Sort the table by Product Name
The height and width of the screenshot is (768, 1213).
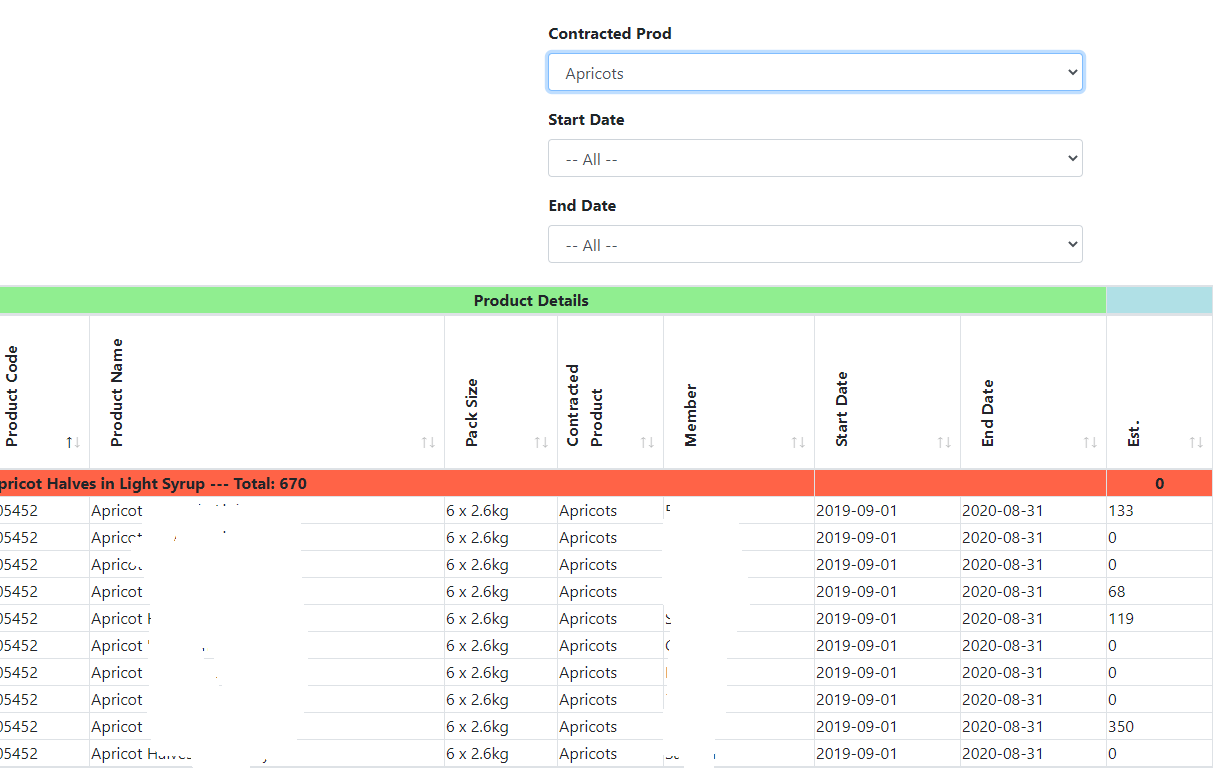coord(427,441)
